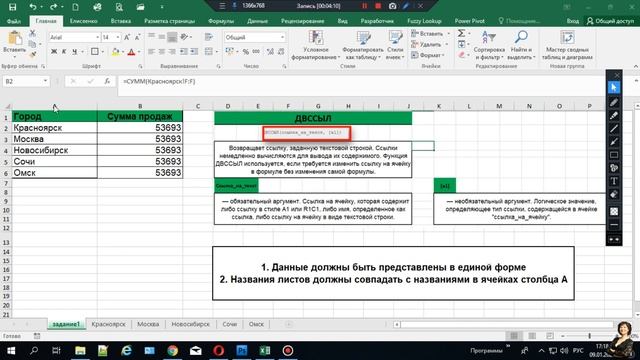Open Найти и выделить menu

tap(521, 45)
